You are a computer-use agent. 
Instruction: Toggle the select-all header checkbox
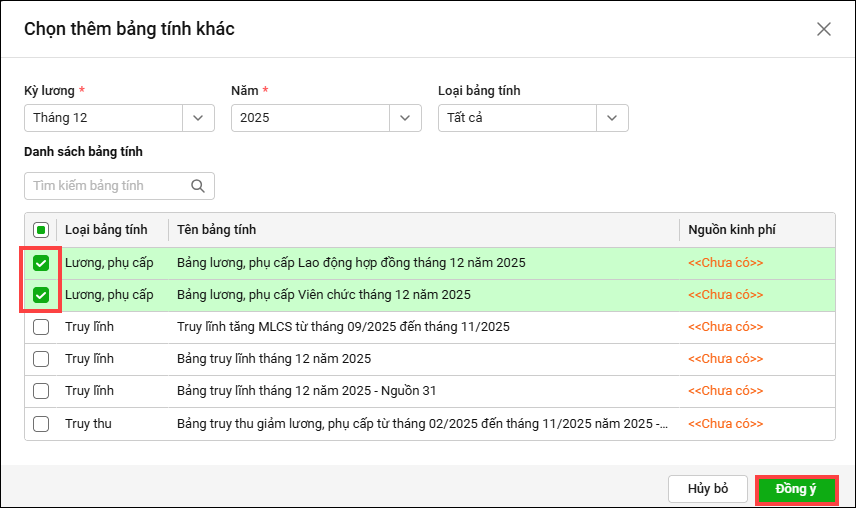41,230
